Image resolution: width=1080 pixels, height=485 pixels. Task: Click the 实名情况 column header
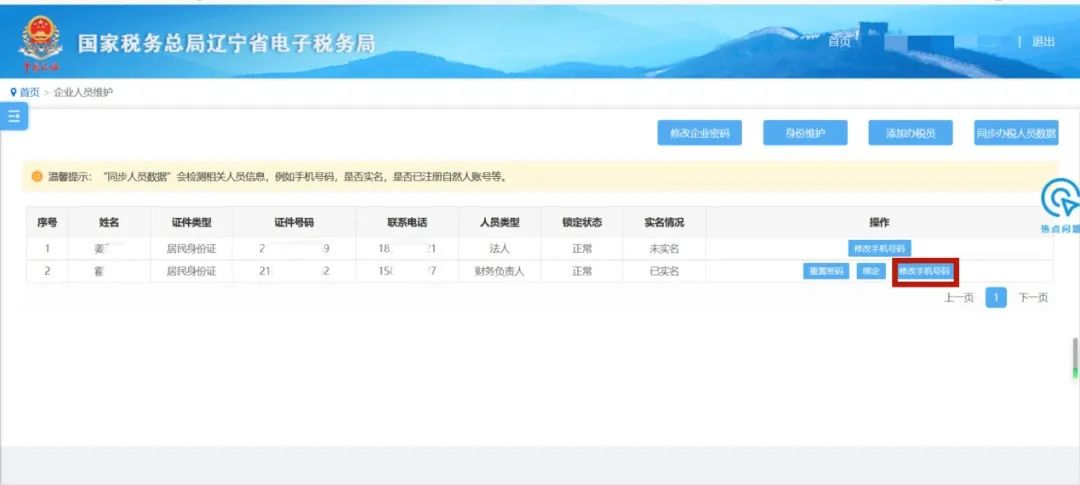click(664, 223)
